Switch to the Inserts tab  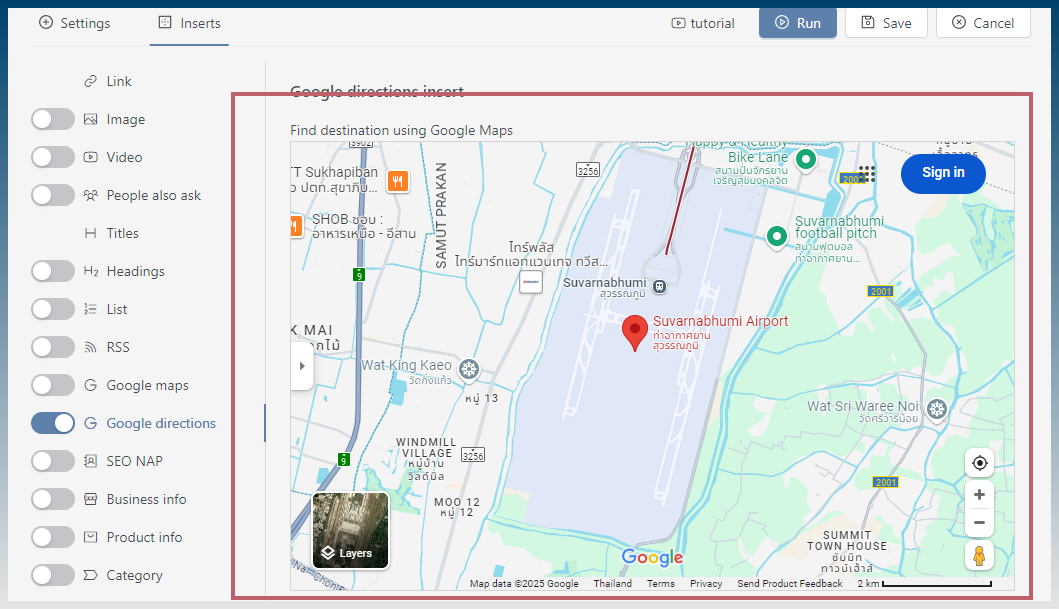pos(189,23)
